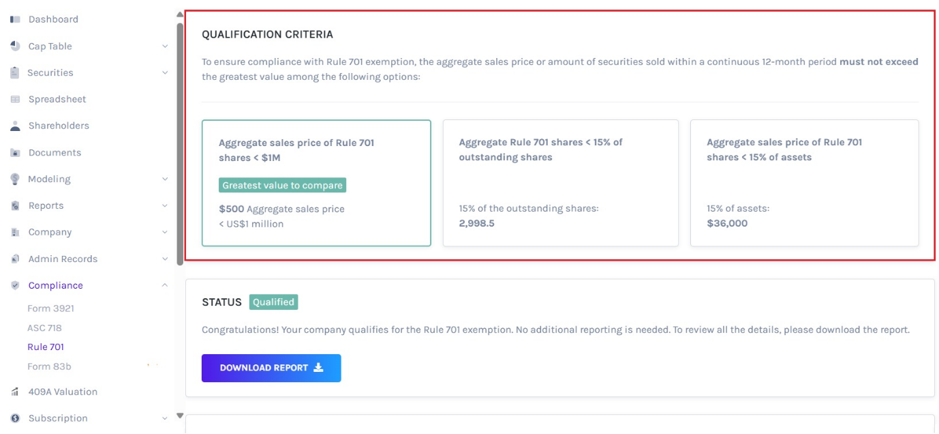Viewport: 939px width, 434px height.
Task: Open the Form 3921 submenu item
Action: pyautogui.click(x=51, y=308)
